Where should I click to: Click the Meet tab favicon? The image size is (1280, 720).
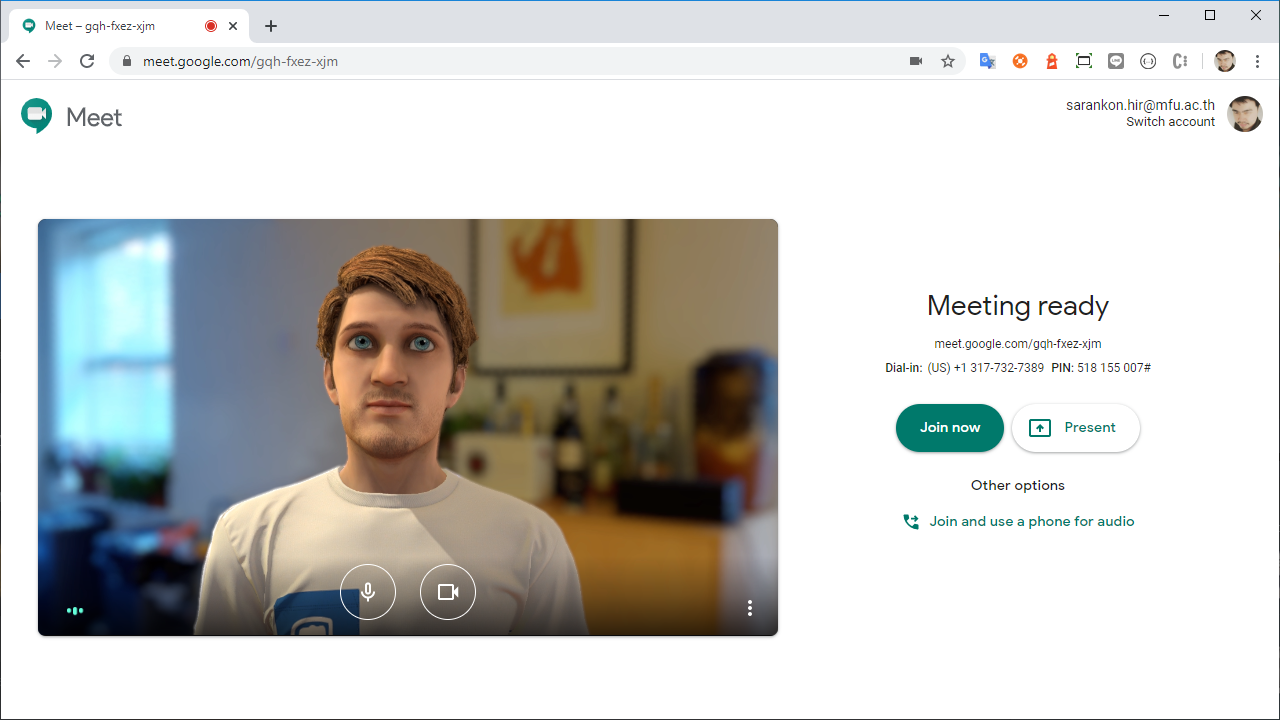pyautogui.click(x=29, y=26)
